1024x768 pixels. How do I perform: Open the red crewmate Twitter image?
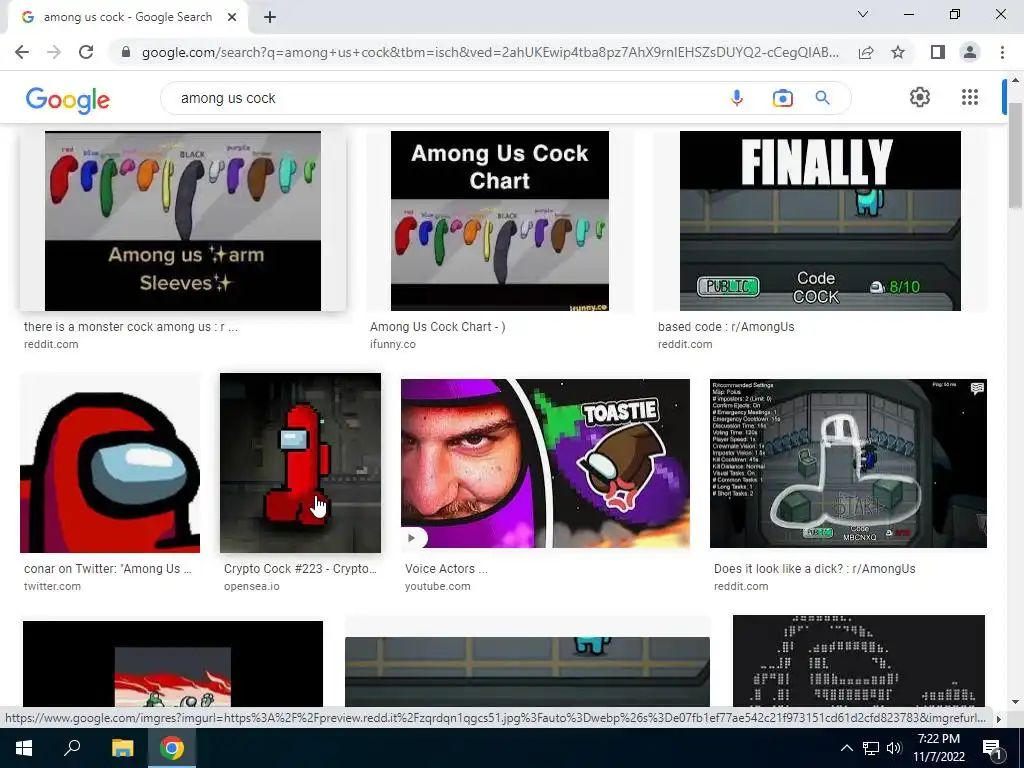tap(110, 463)
